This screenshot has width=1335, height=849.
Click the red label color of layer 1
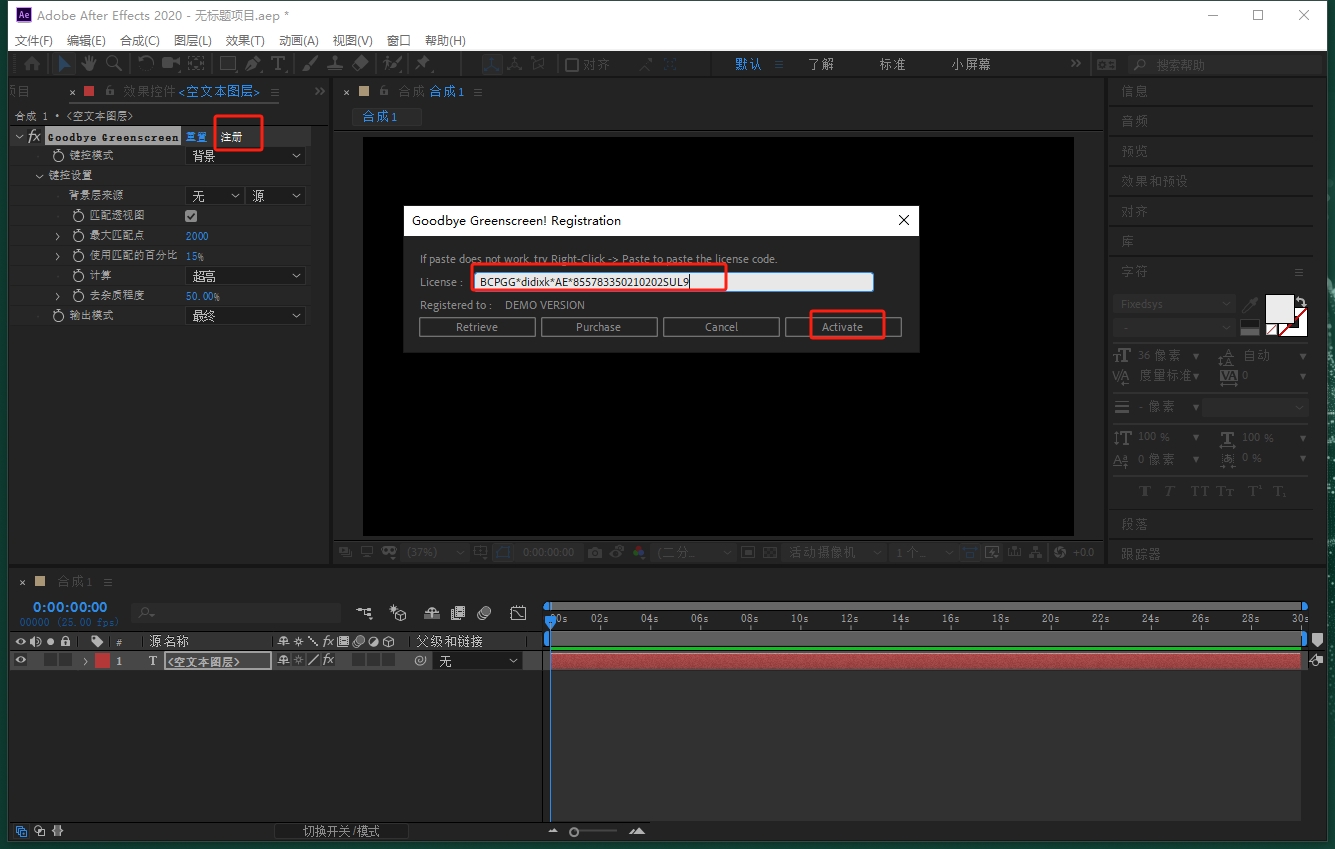[x=102, y=661]
